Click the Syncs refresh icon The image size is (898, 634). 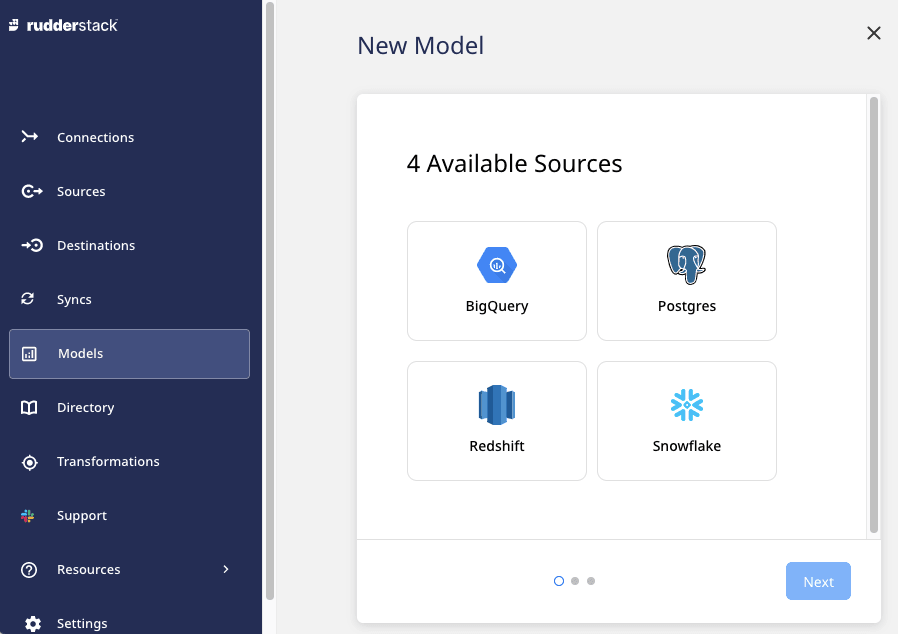tap(28, 299)
